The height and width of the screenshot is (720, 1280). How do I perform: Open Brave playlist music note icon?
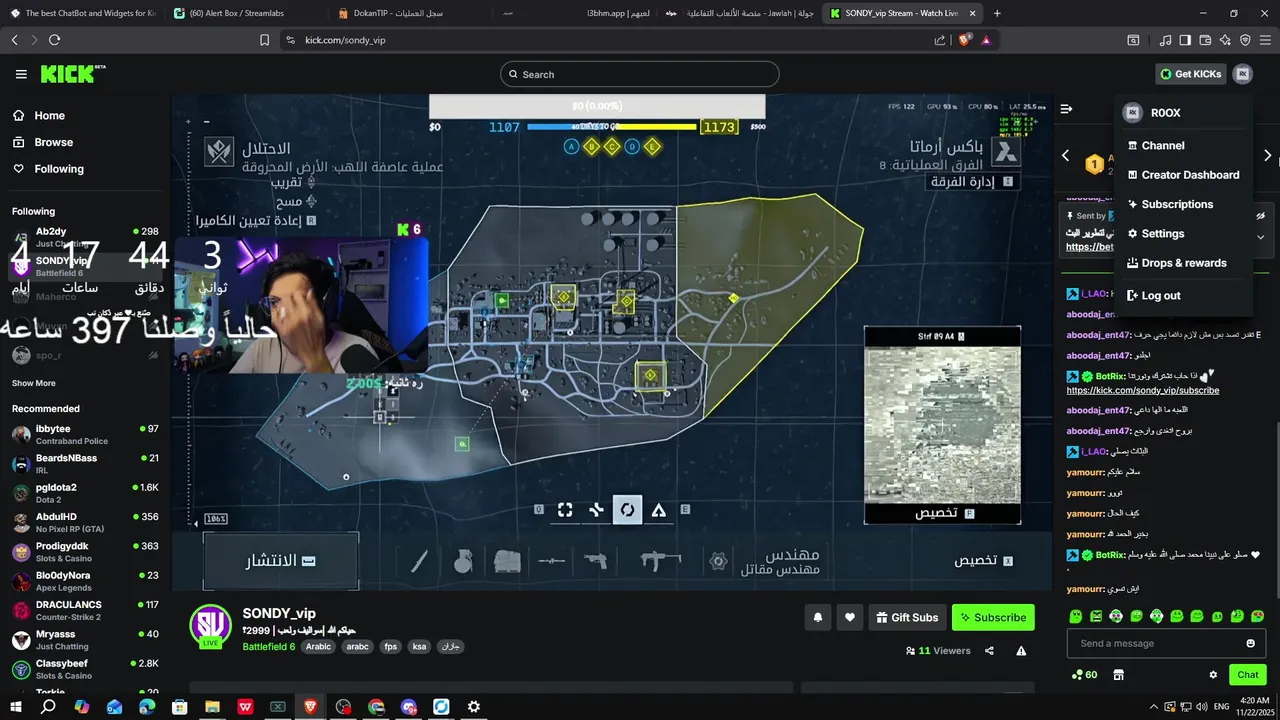1165,40
